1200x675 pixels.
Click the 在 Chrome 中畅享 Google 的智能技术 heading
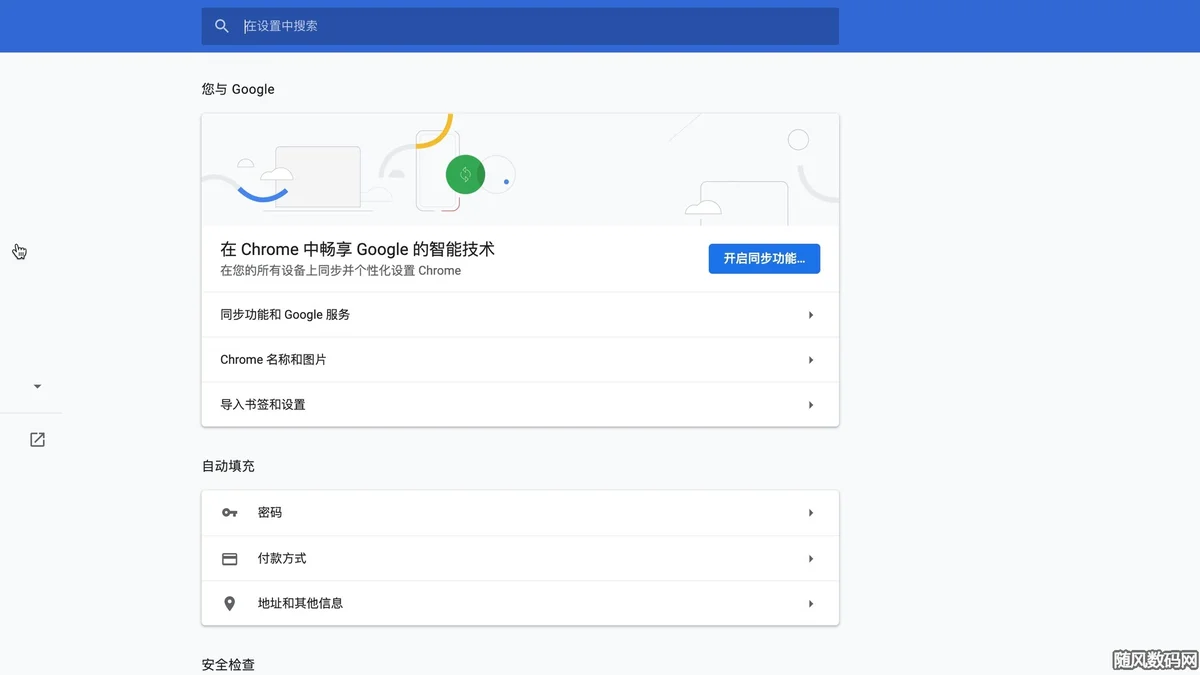[357, 249]
